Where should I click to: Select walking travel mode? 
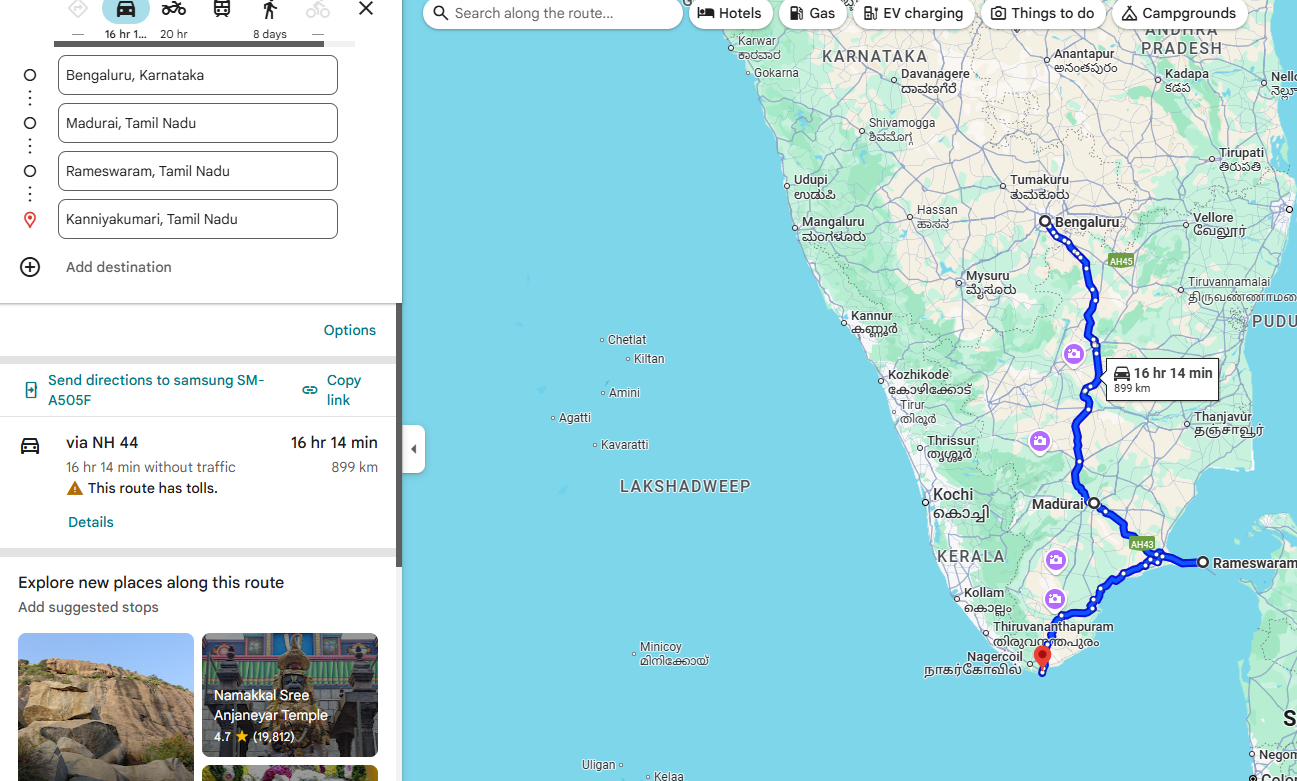[x=270, y=10]
